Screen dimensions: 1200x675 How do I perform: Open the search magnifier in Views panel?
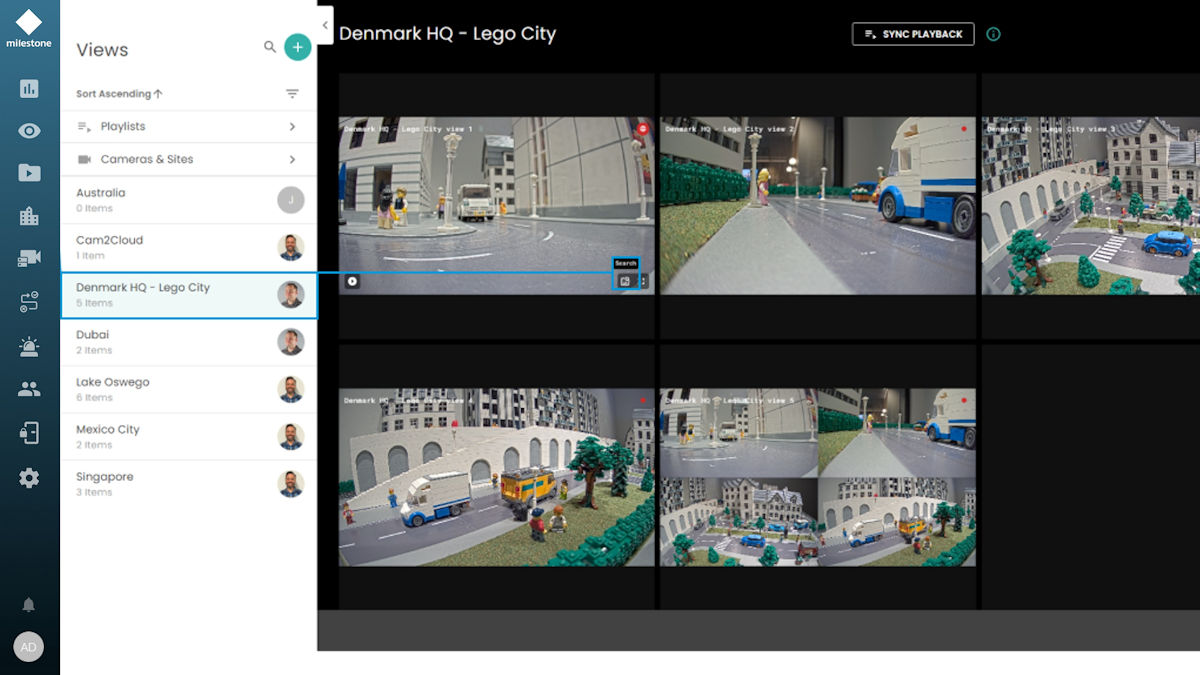pos(270,47)
